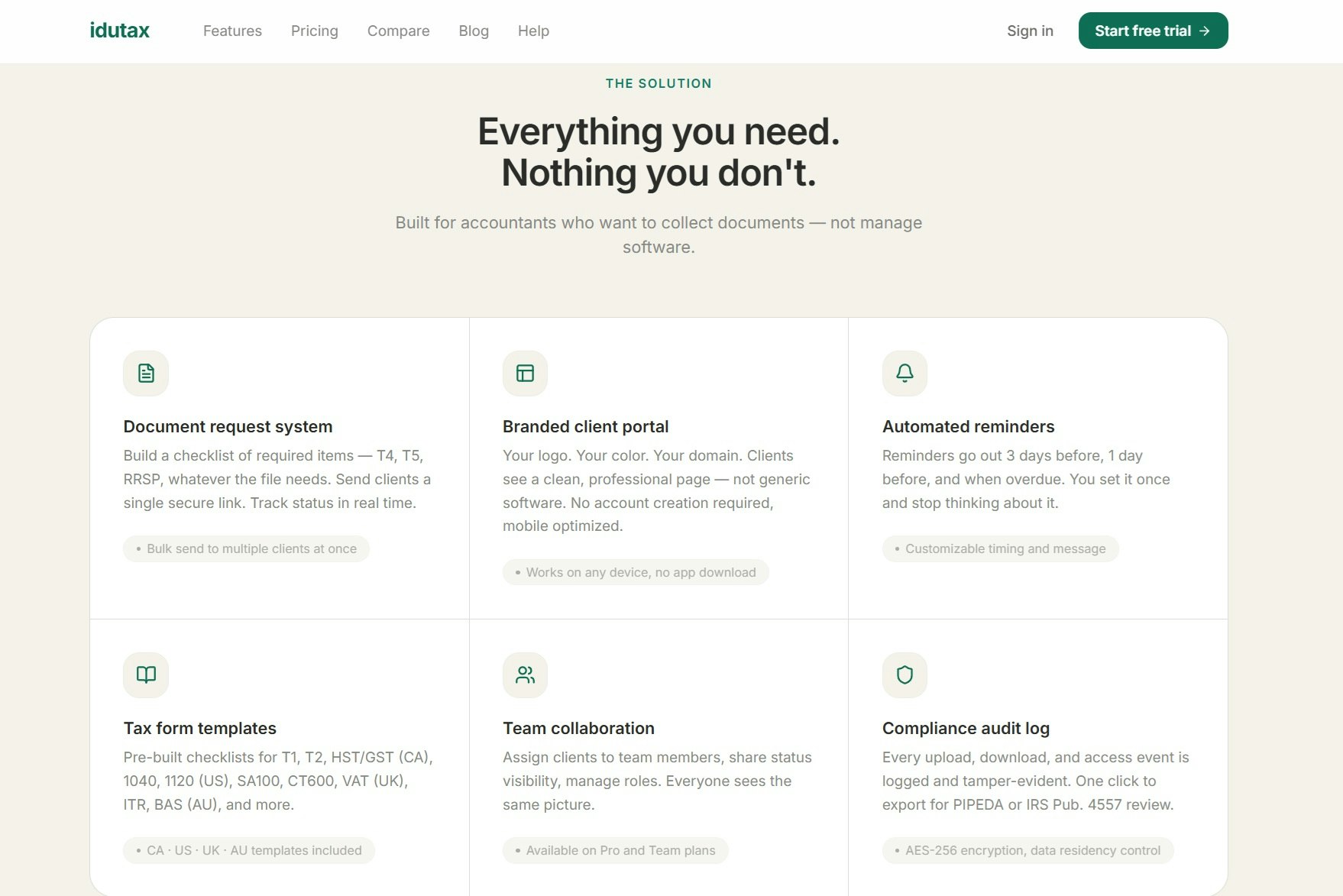Click the users icon for Team collaboration

point(525,675)
